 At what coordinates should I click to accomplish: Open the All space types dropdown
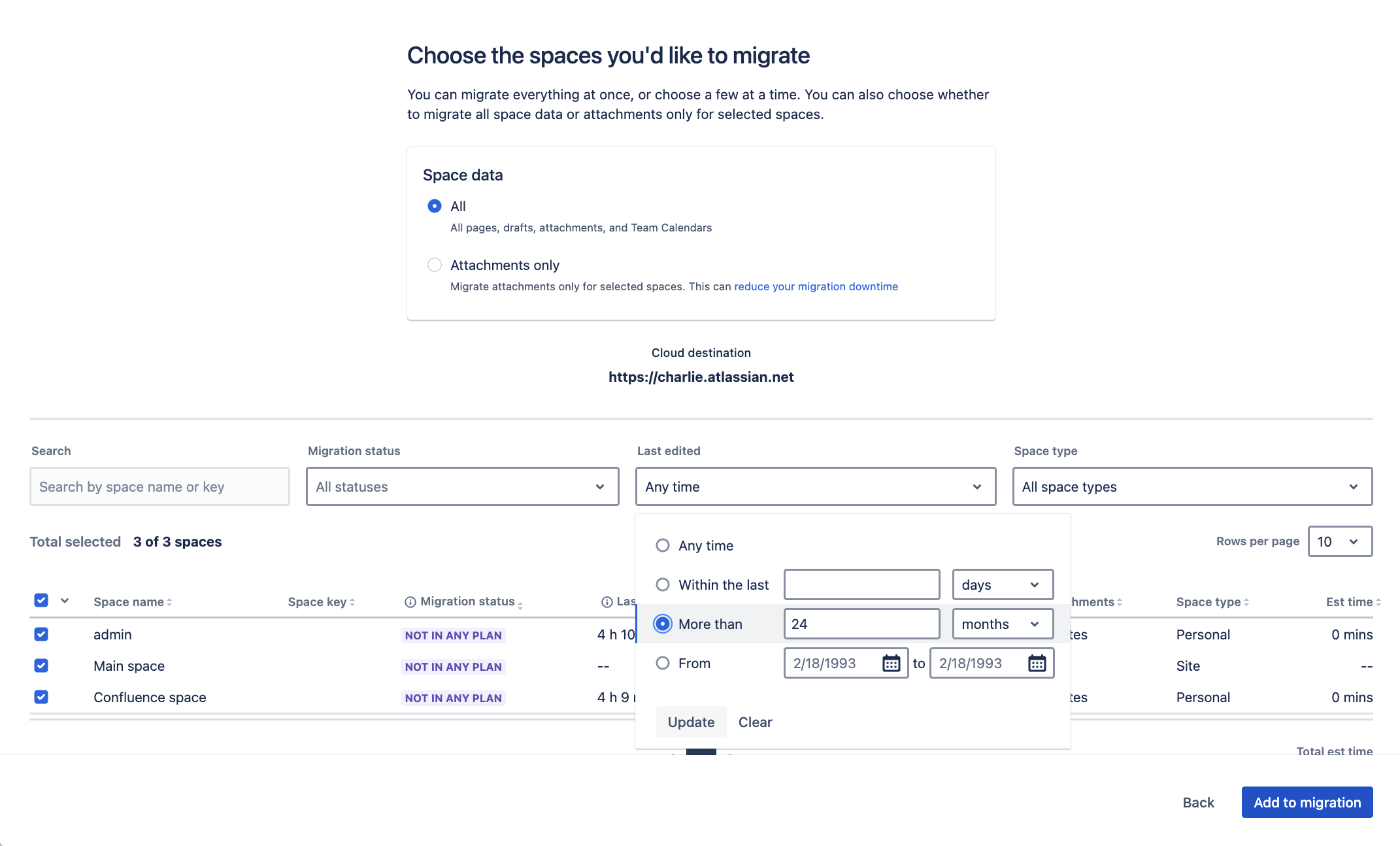pos(1192,486)
